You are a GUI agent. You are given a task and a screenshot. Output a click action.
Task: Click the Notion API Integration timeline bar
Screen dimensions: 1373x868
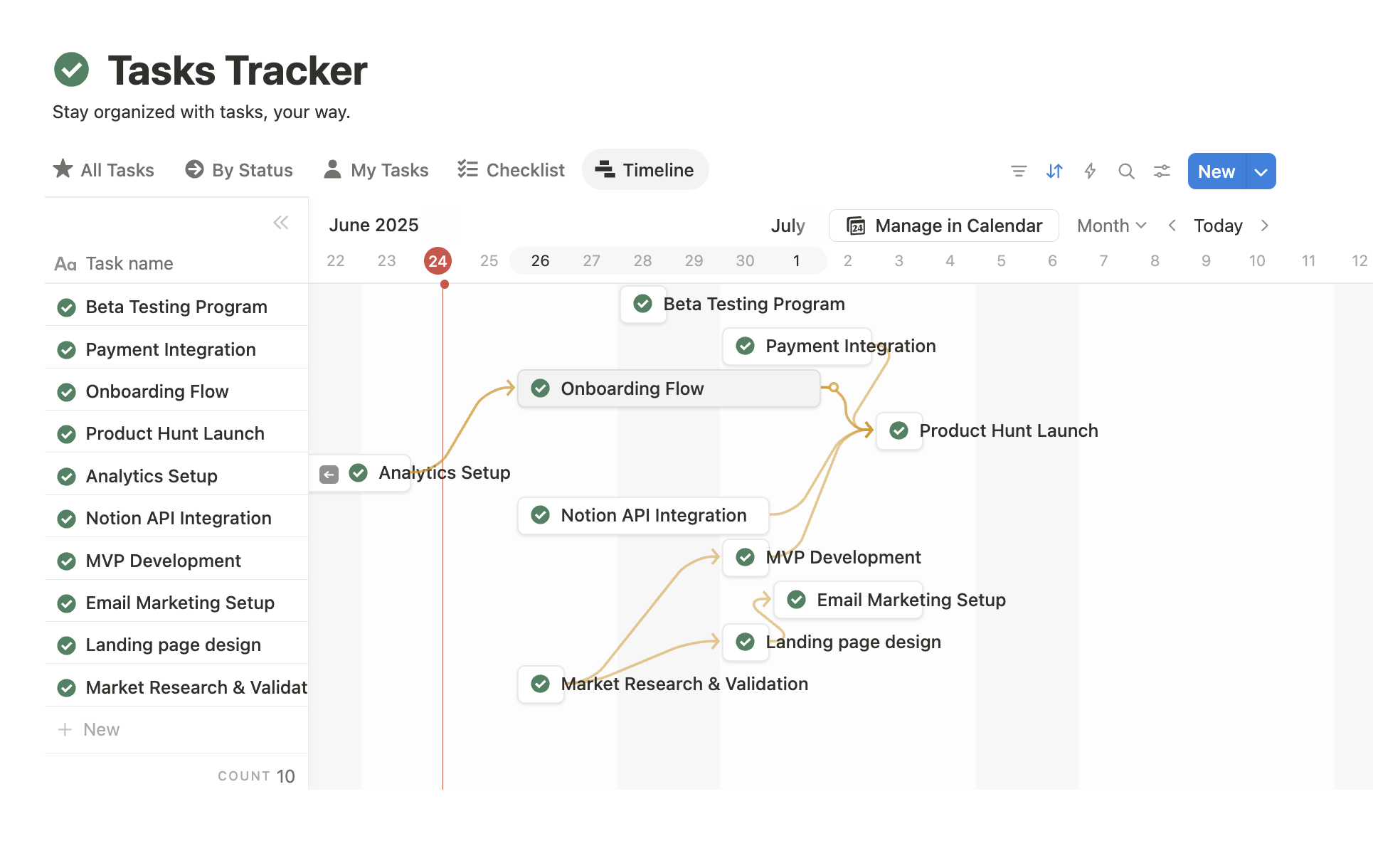(x=643, y=515)
